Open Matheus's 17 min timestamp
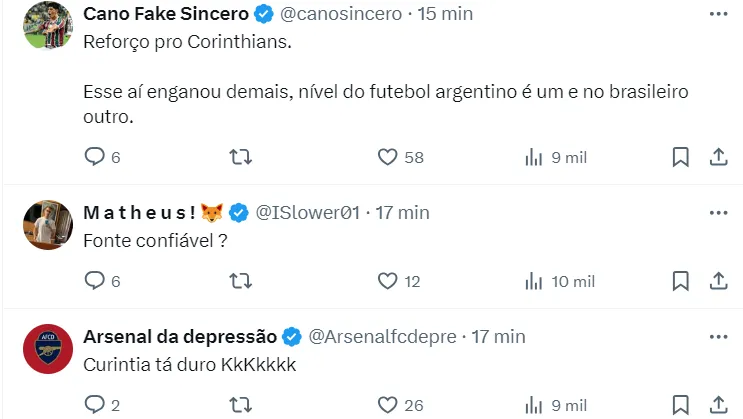 pos(402,212)
